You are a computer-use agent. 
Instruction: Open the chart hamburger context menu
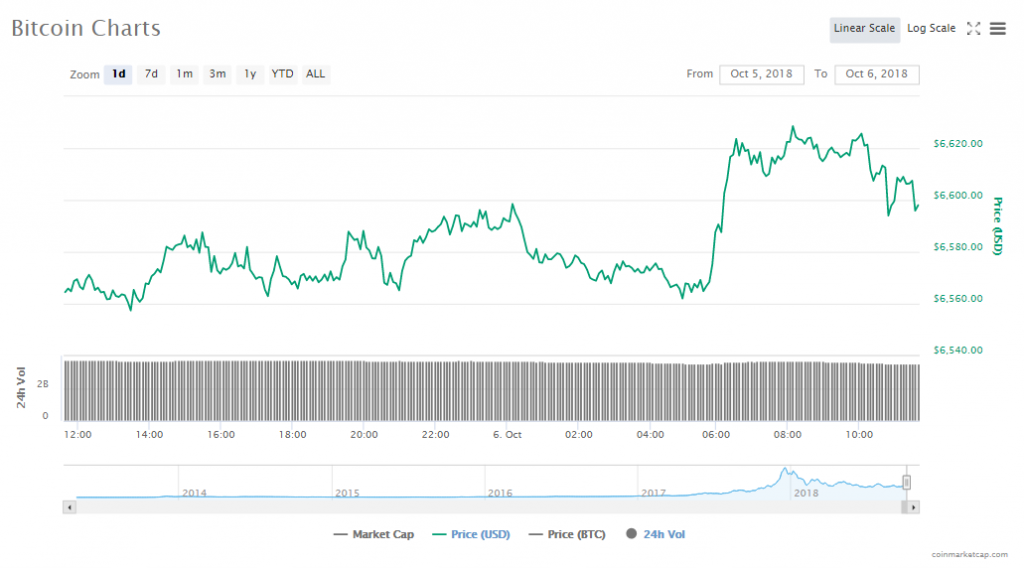click(x=997, y=29)
